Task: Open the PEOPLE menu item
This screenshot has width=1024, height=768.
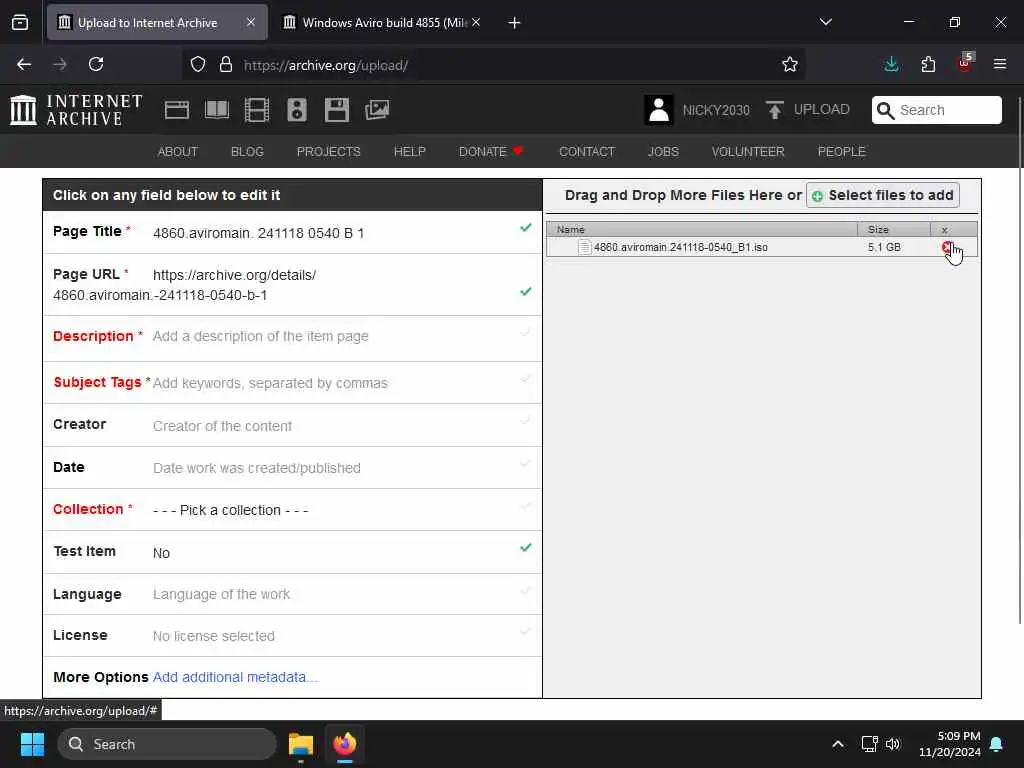Action: click(842, 152)
